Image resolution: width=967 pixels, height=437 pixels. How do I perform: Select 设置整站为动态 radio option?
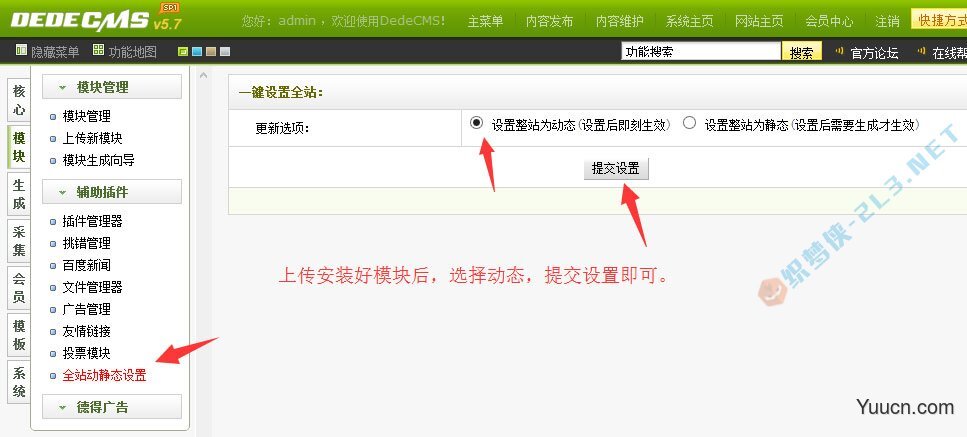tap(475, 123)
